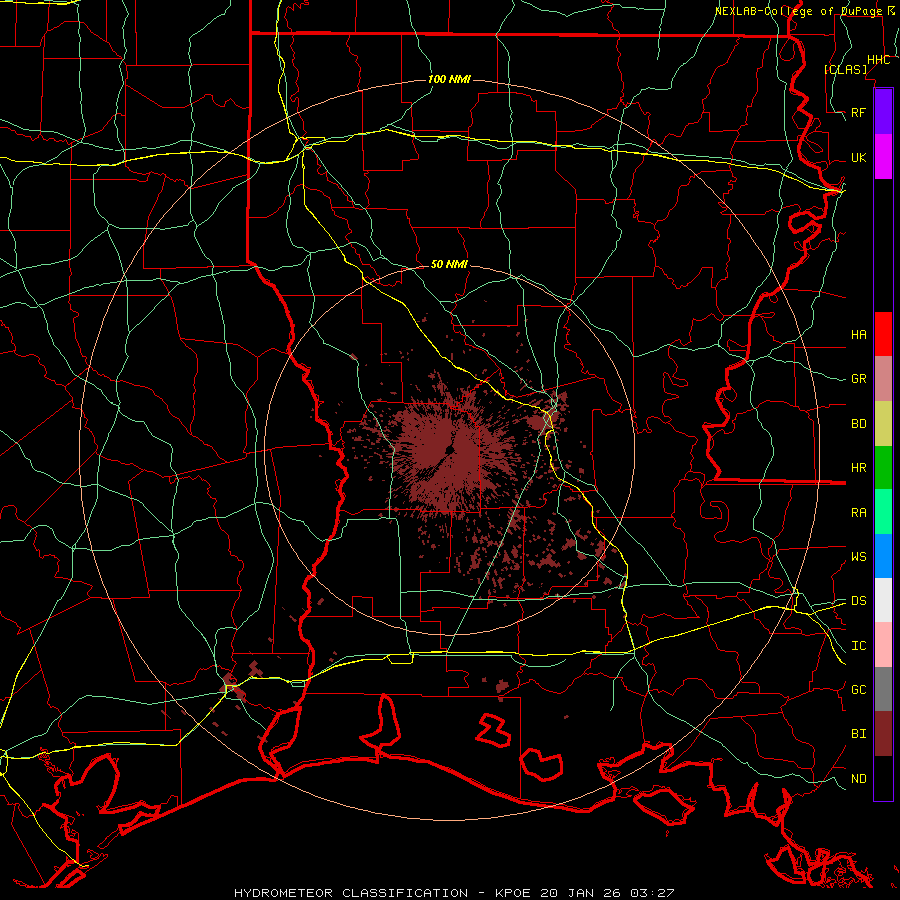Click the radar site center marker
This screenshot has height=900, width=900.
449,450
